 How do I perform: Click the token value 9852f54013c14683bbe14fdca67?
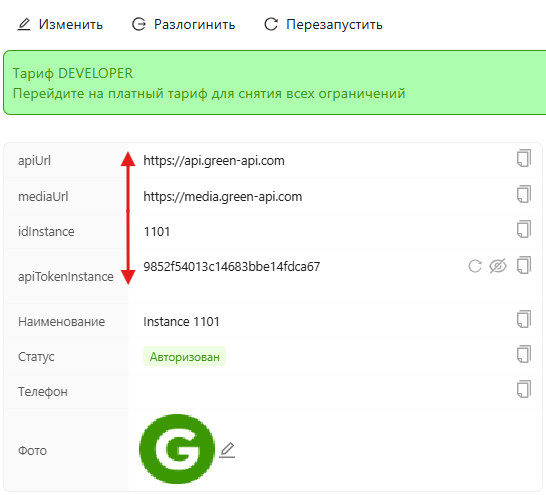click(232, 267)
